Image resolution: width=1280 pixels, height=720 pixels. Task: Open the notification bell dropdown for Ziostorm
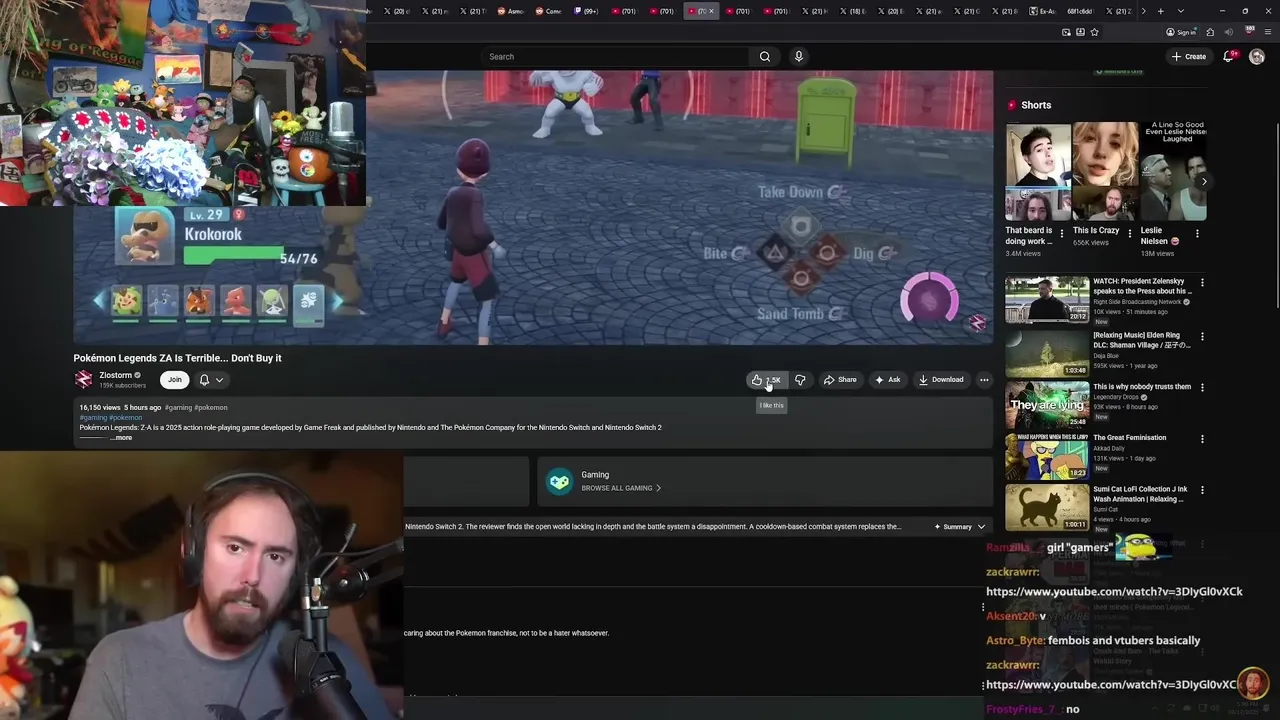(x=211, y=380)
